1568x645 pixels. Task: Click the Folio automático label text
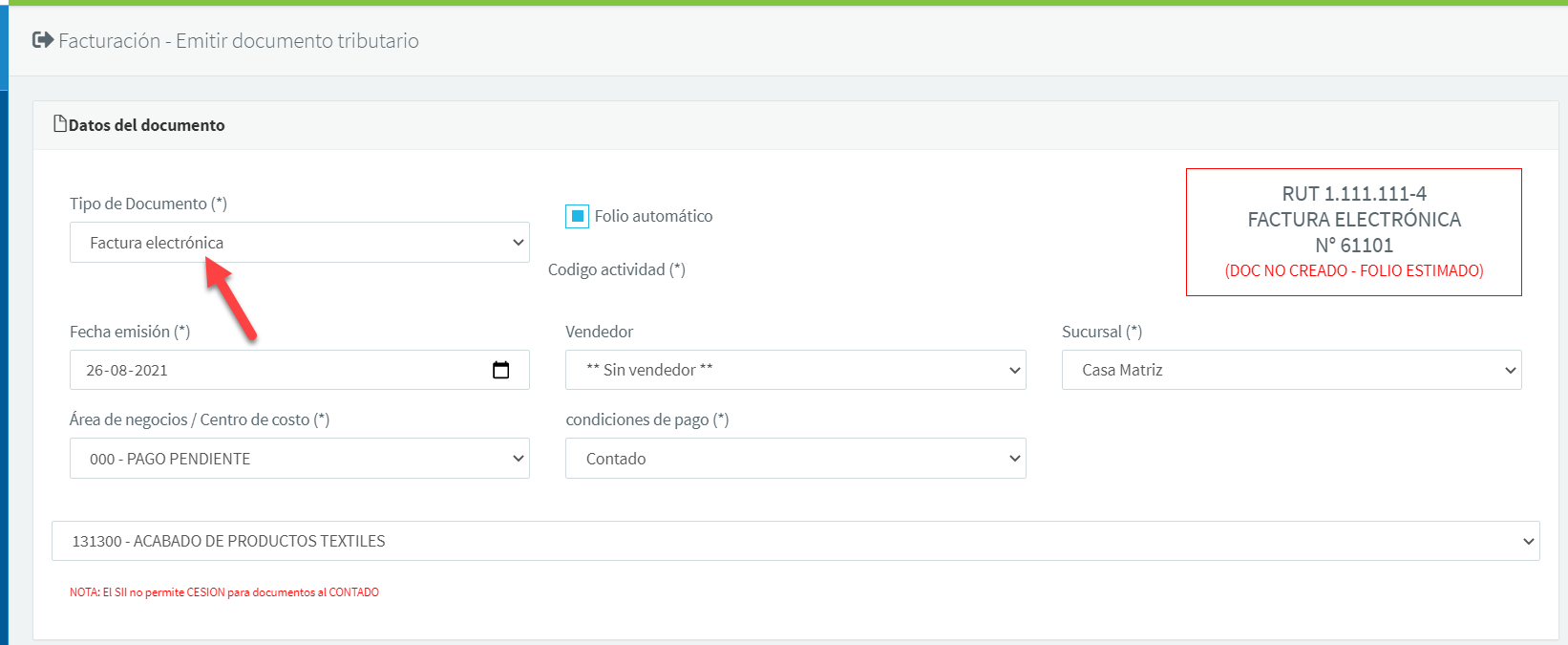tap(653, 216)
